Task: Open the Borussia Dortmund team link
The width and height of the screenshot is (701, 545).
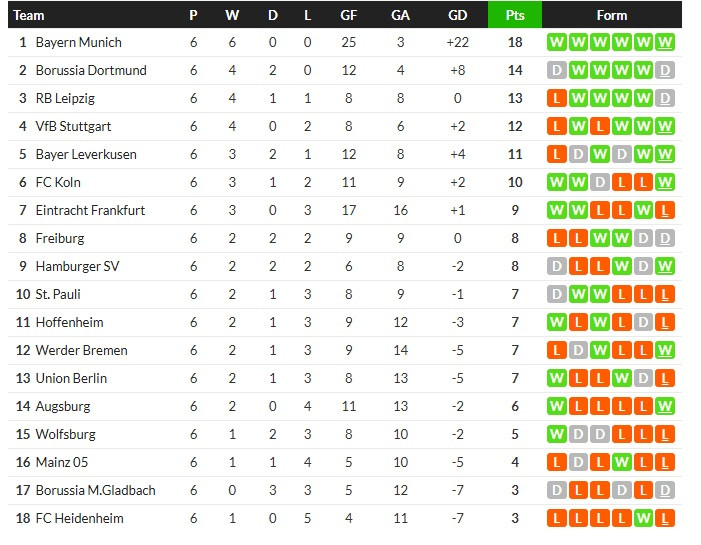Action: point(91,70)
